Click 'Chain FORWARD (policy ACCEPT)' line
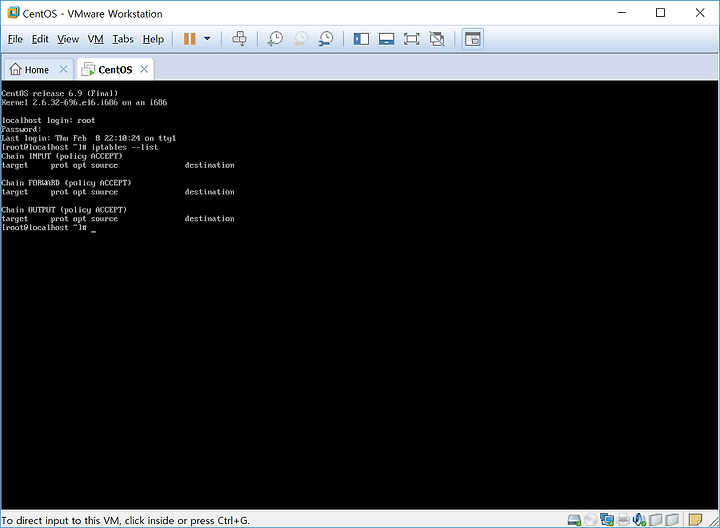Viewport: 720px width, 528px height. coord(66,183)
